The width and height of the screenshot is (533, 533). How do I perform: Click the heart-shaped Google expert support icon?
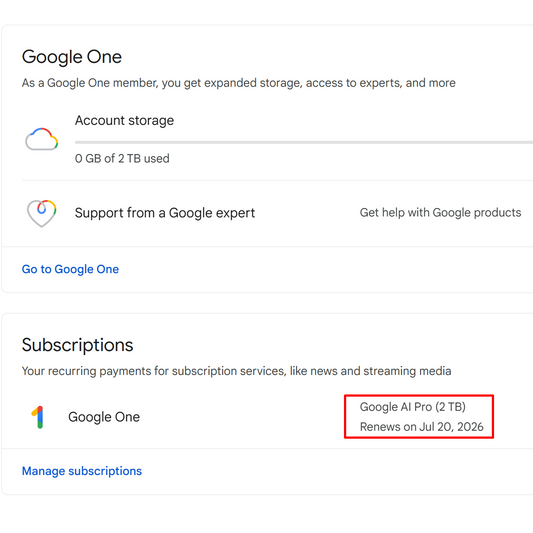click(41, 213)
